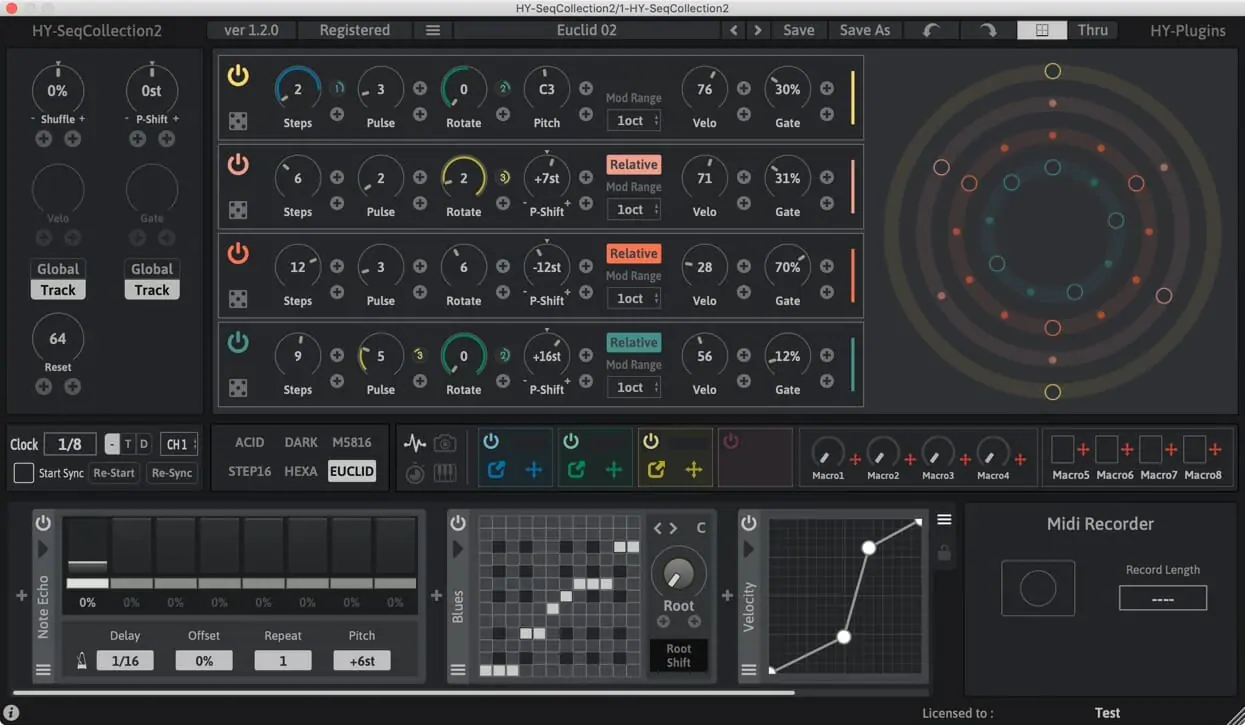Open the hamburger menu beside Registered
This screenshot has width=1245, height=725.
(x=432, y=30)
